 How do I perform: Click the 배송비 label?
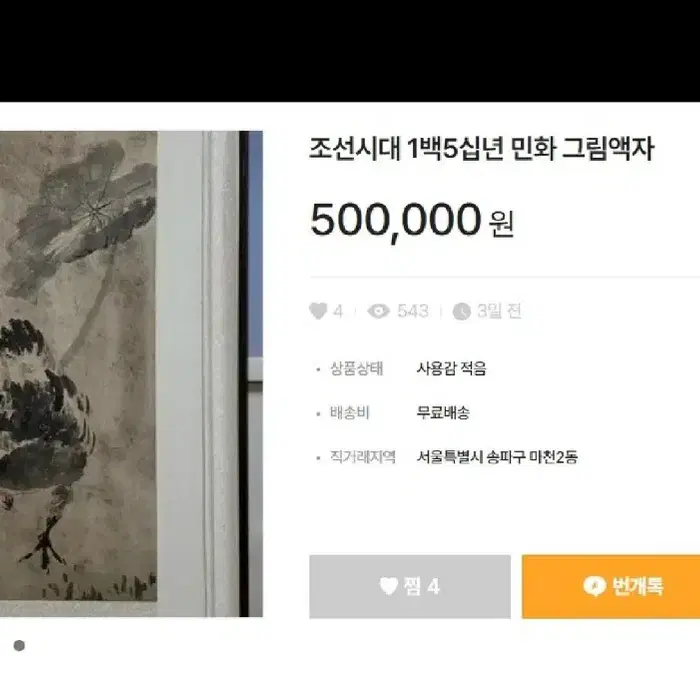350,413
